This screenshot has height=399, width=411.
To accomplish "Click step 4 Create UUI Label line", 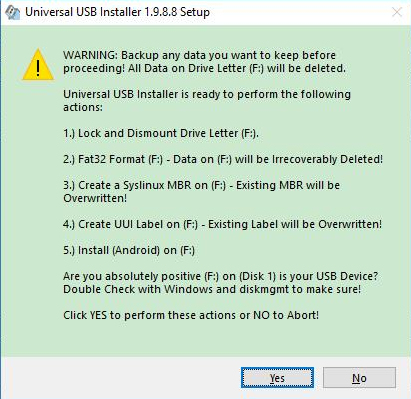I will pos(222,224).
